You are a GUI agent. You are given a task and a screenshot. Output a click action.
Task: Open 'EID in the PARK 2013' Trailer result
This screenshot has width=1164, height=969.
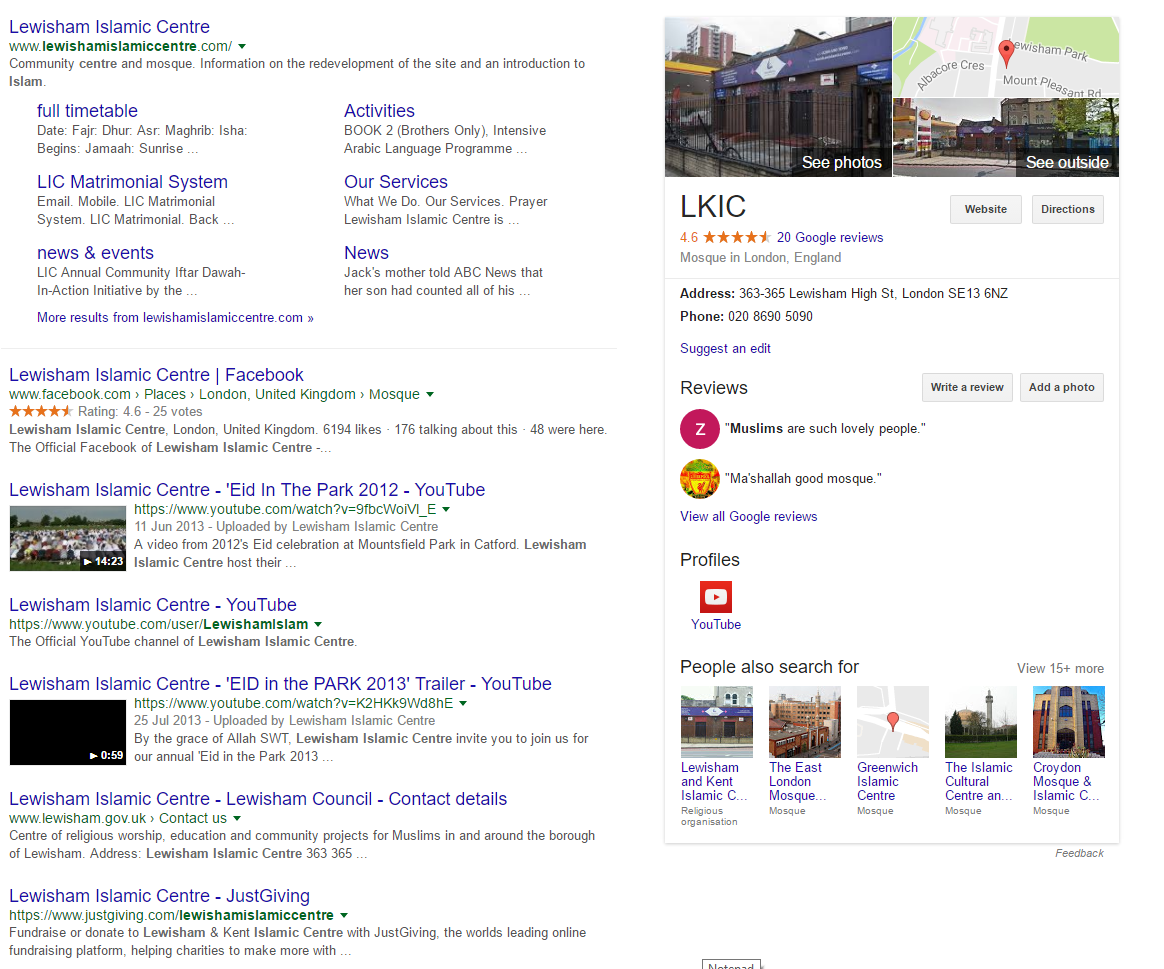tap(280, 684)
